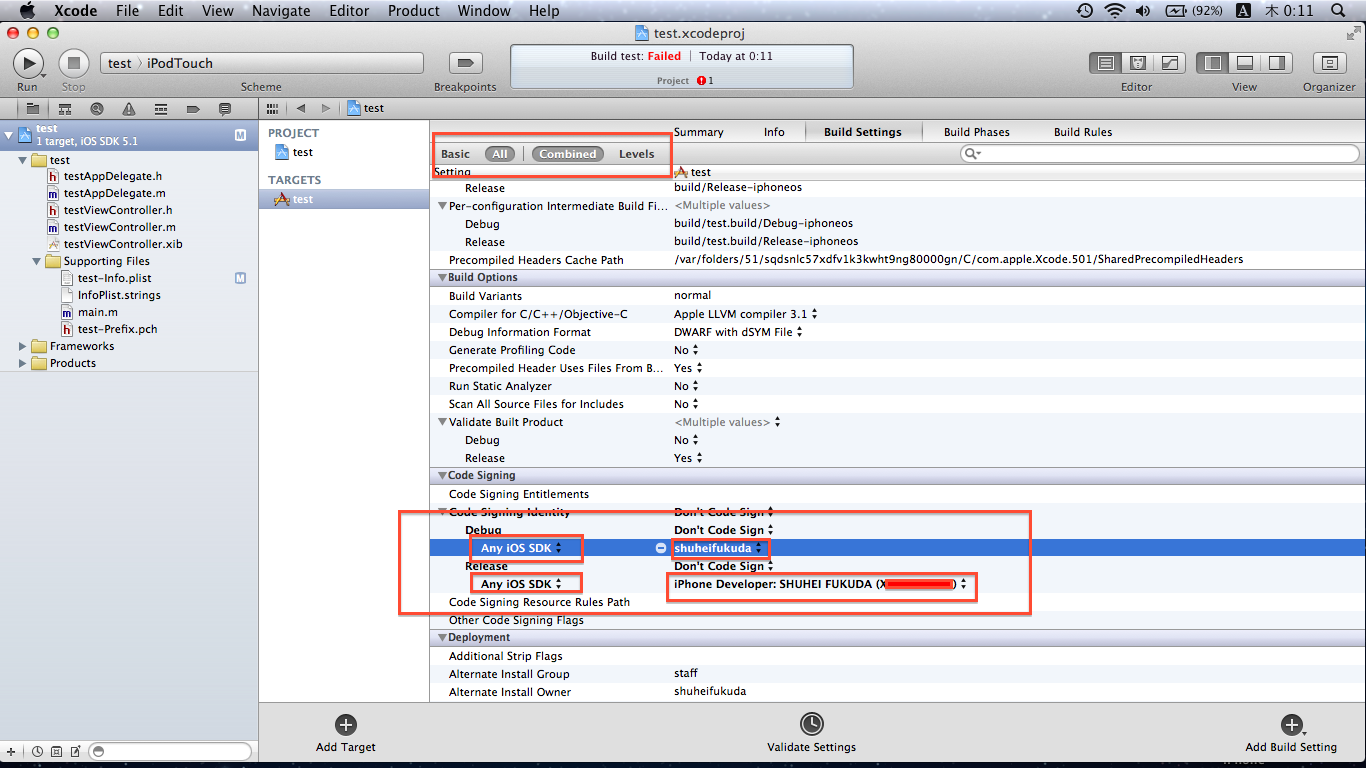This screenshot has width=1366, height=768.
Task: Collapse the Supporting Files group
Action: (x=37, y=261)
